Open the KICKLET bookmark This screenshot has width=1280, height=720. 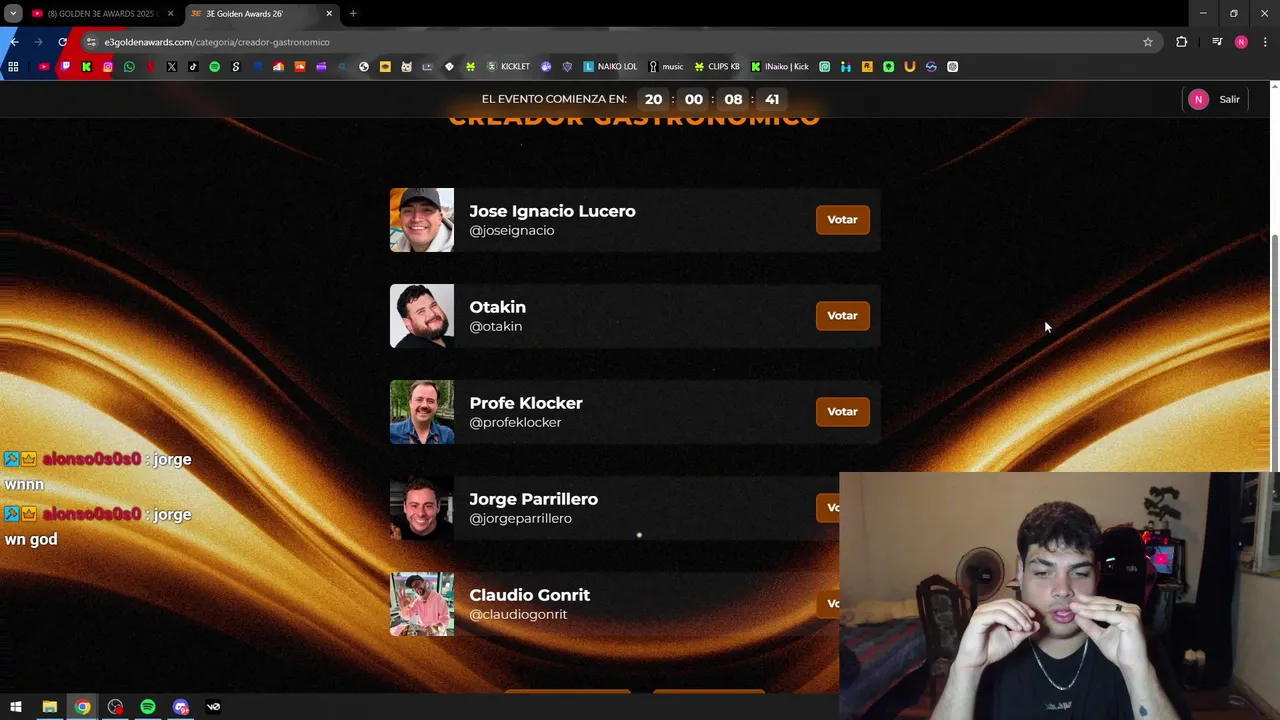507,67
